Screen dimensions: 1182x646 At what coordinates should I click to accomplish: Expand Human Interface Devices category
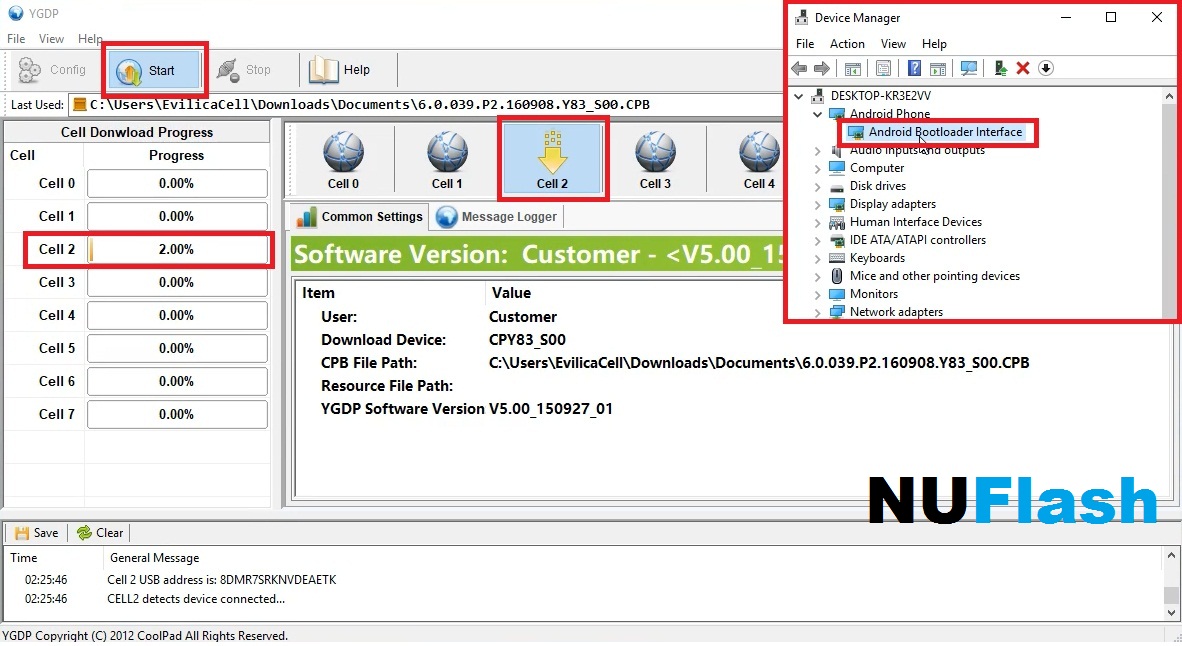[x=818, y=223]
